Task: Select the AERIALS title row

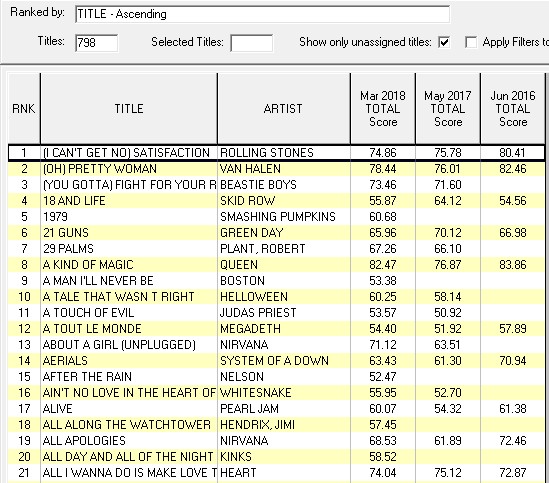Action: point(276,361)
